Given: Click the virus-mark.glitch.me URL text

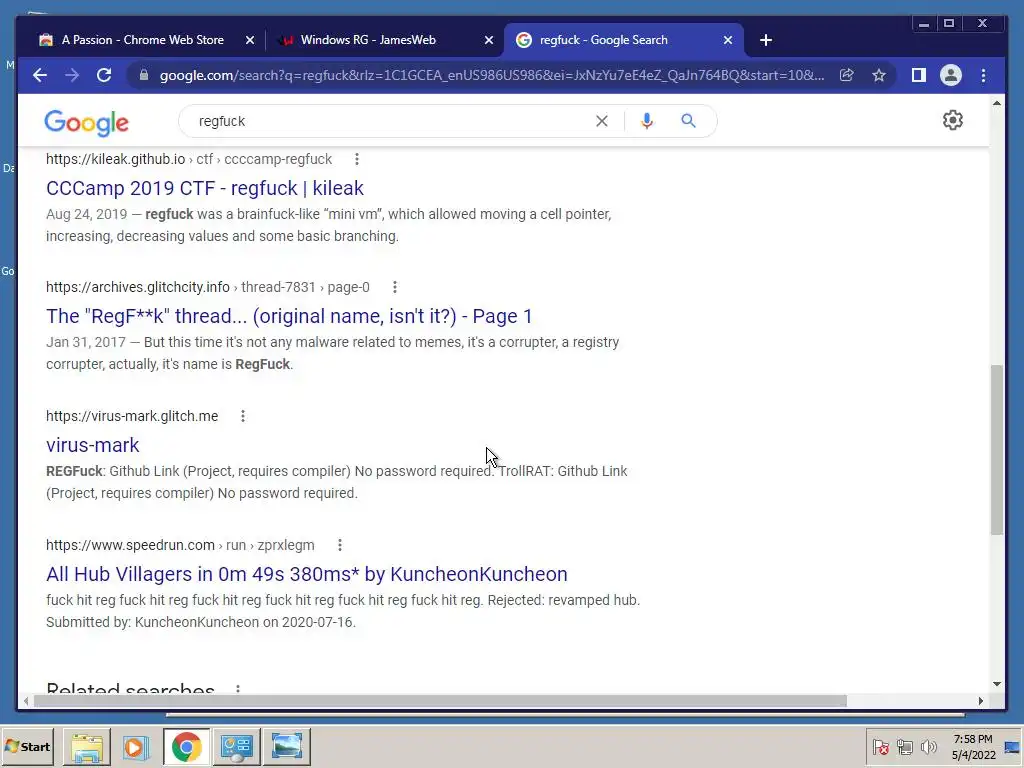Looking at the screenshot, I should coord(132,416).
